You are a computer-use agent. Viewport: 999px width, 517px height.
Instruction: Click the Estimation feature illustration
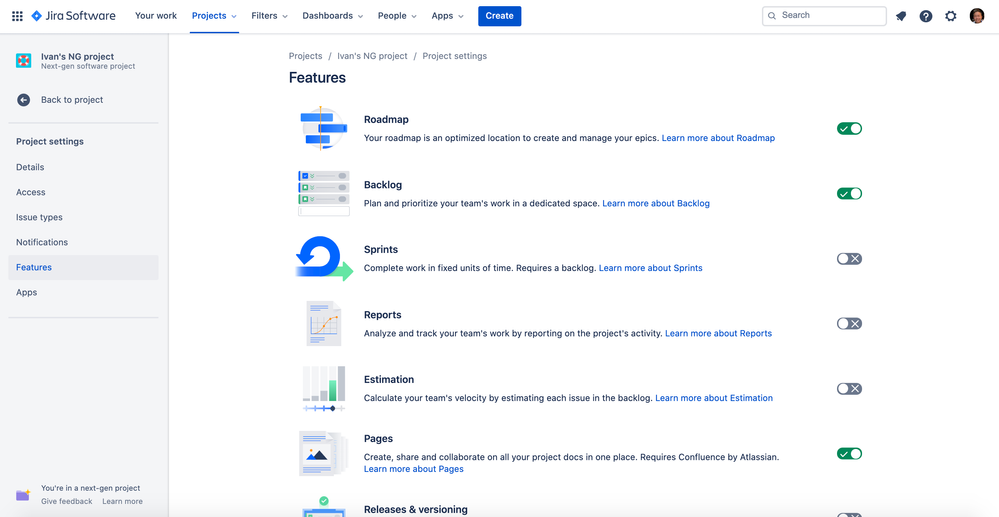click(324, 388)
